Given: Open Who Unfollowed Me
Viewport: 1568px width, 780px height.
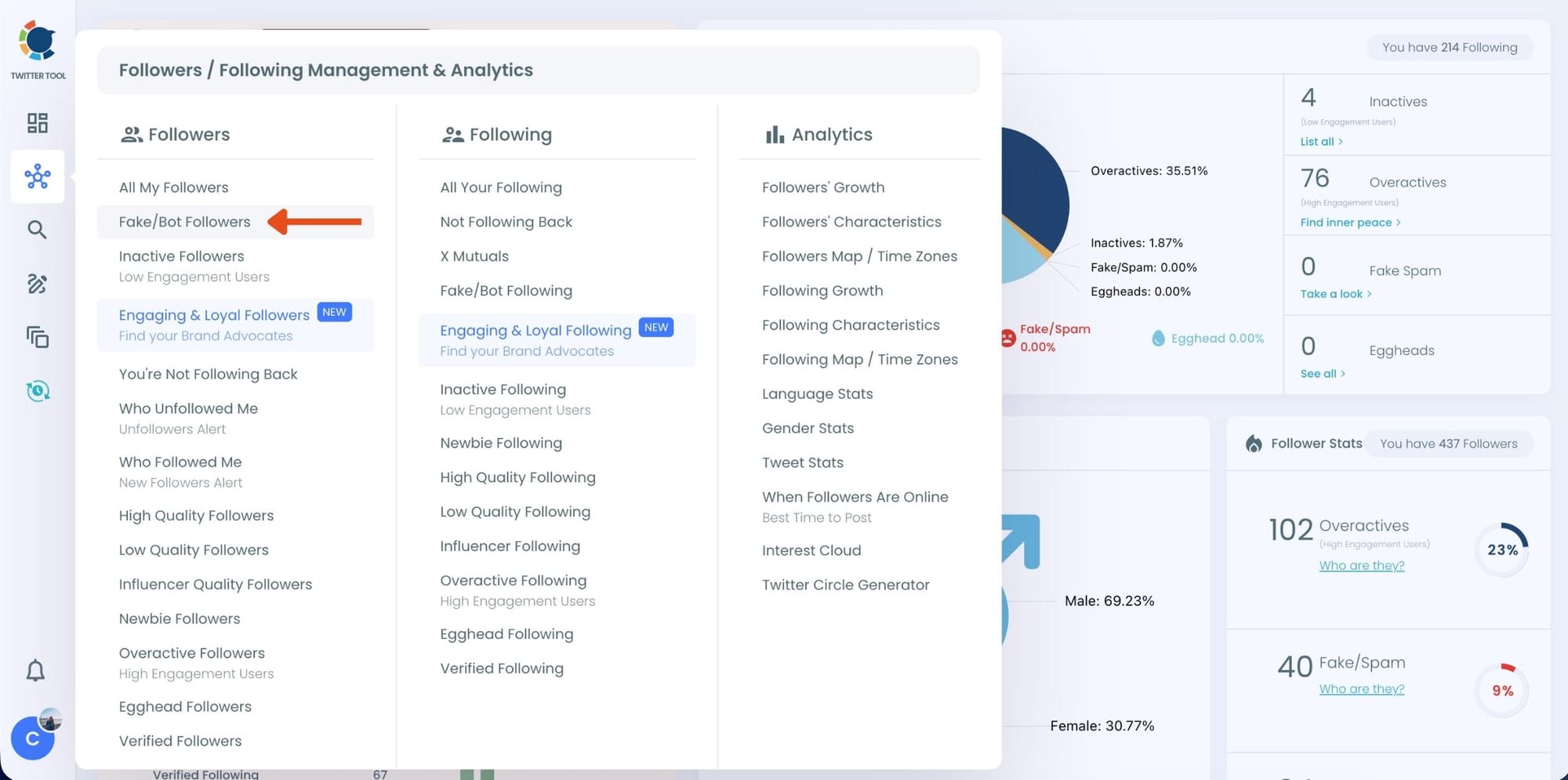Looking at the screenshot, I should click(x=188, y=408).
